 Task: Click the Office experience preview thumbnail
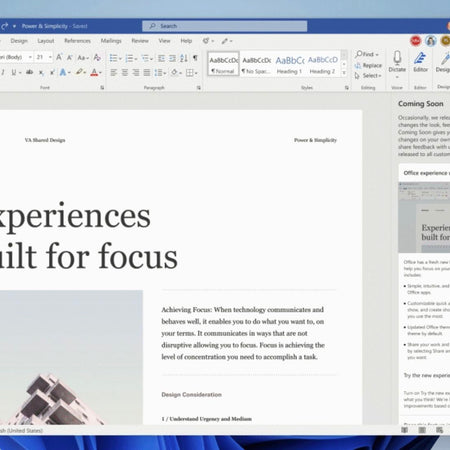(424, 217)
